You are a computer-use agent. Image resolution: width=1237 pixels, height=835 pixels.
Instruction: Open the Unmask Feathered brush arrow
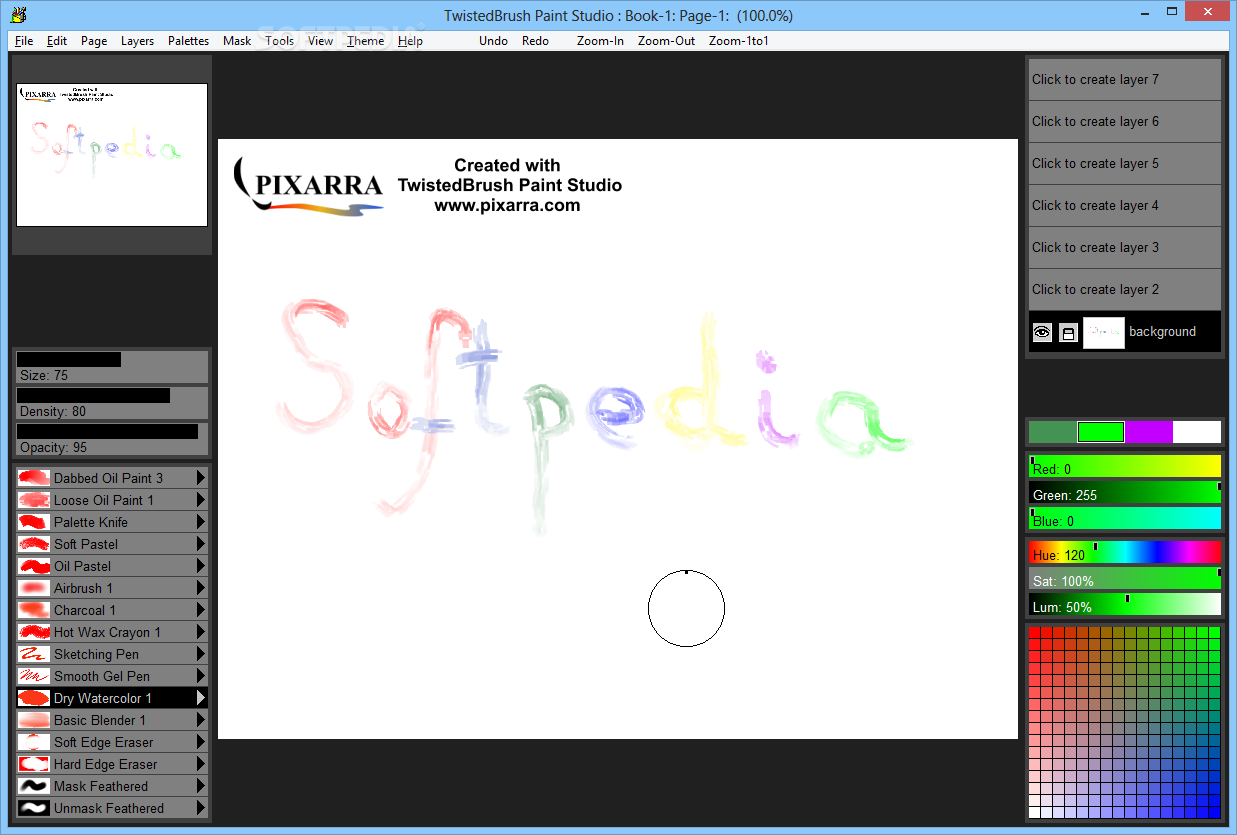pos(201,808)
